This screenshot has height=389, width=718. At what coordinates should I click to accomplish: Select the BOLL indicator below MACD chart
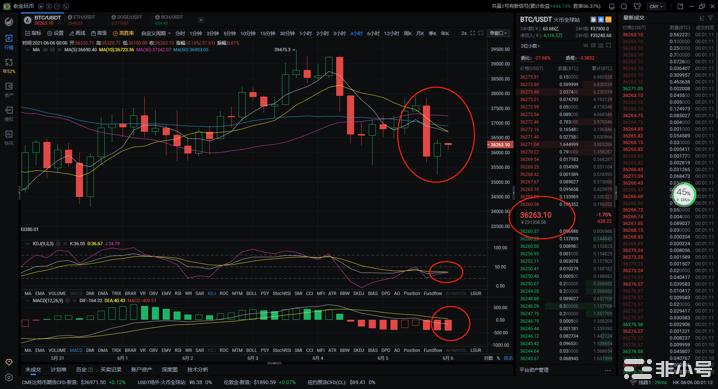pos(251,350)
